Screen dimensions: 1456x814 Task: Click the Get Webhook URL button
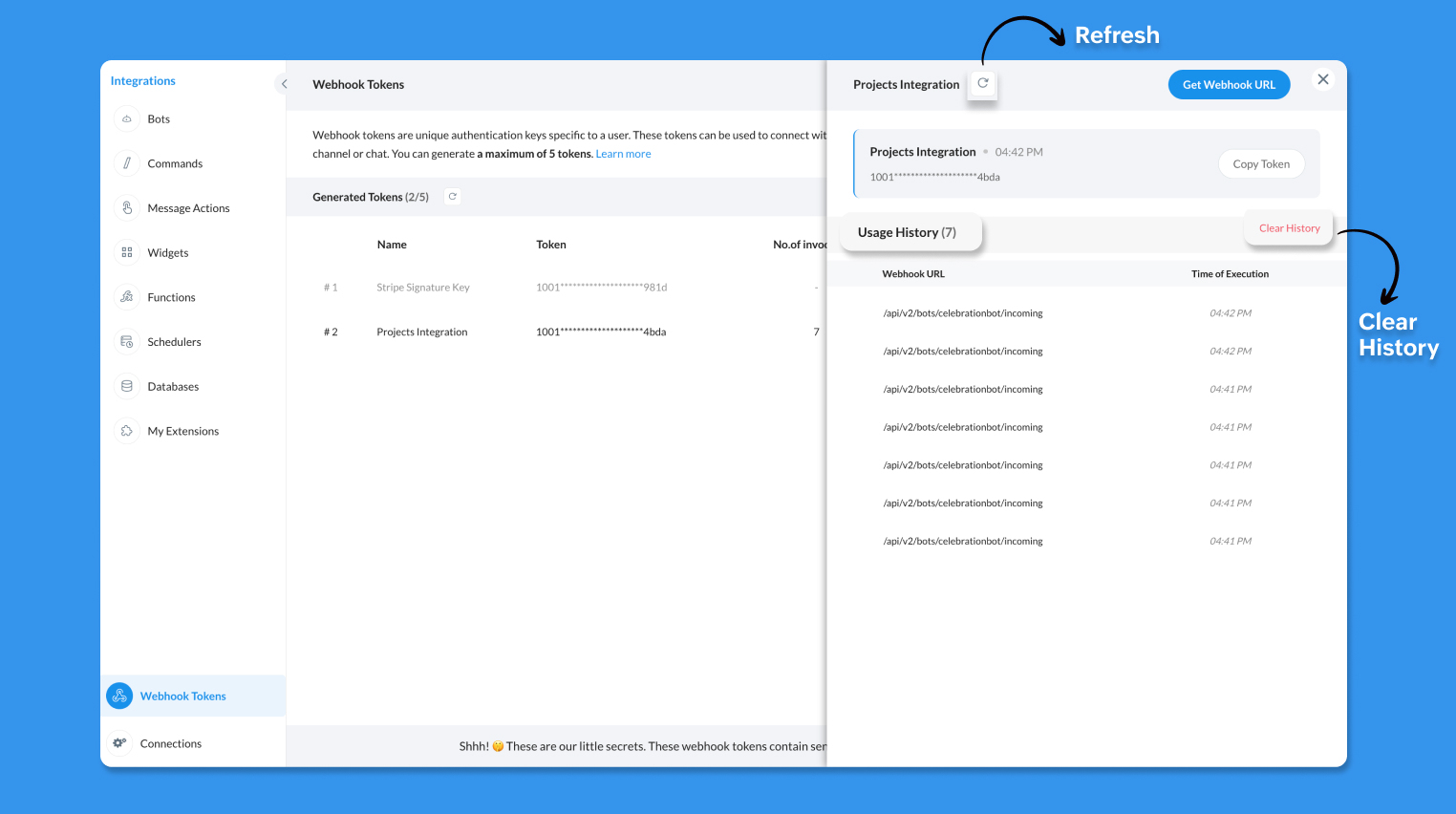coord(1229,85)
